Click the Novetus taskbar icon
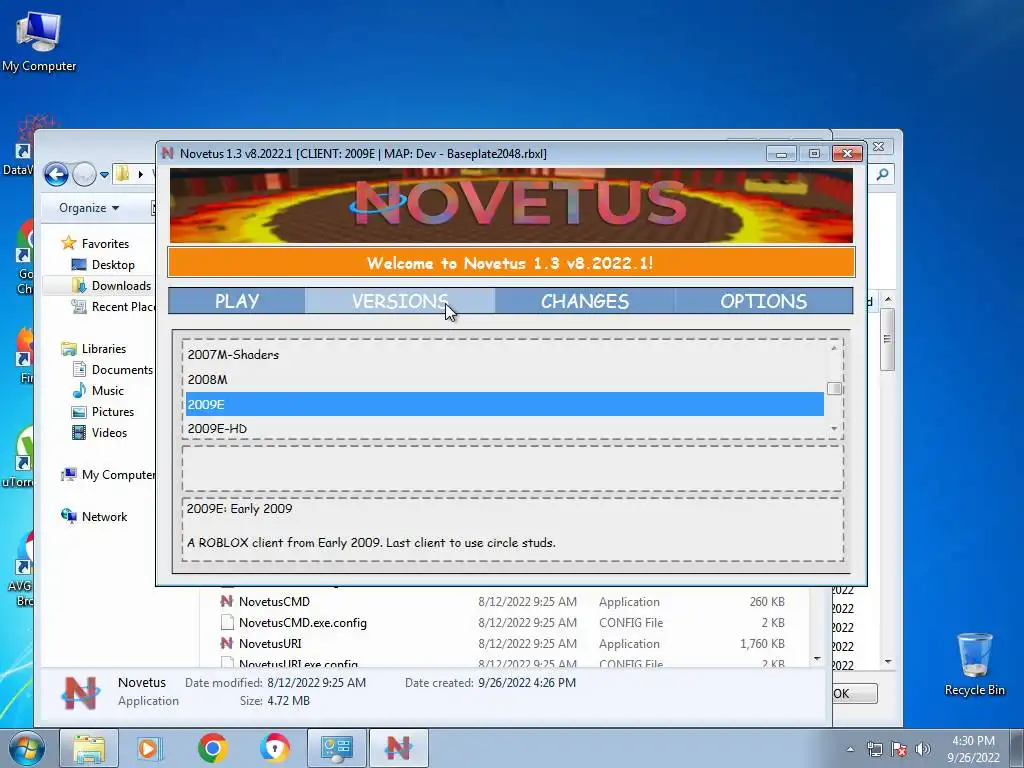This screenshot has width=1024, height=768. (x=398, y=748)
